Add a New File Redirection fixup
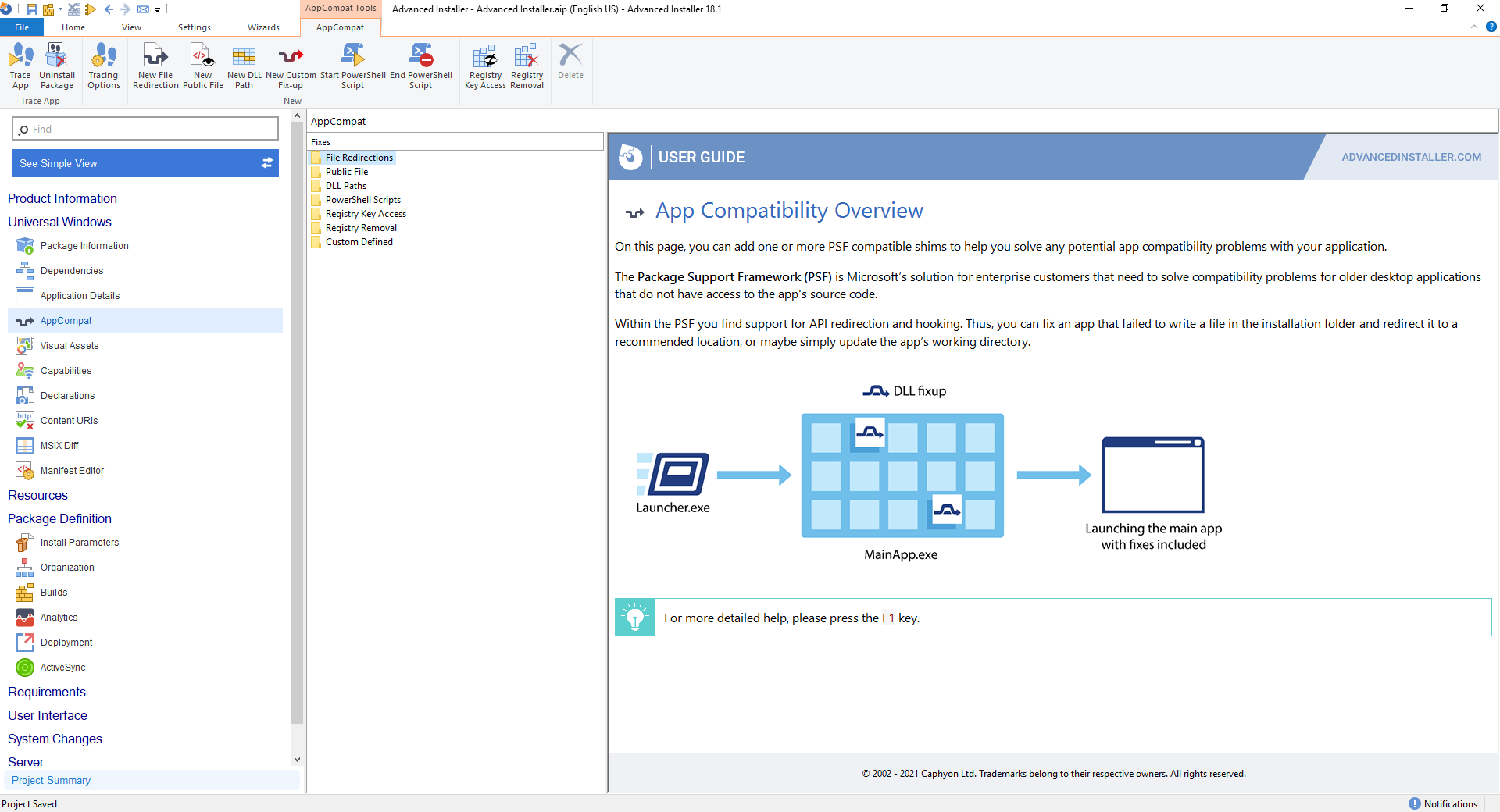 pyautogui.click(x=155, y=66)
